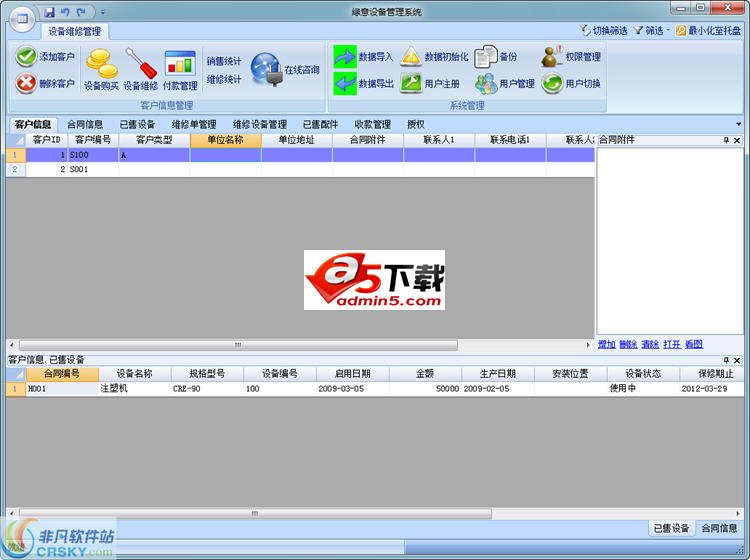This screenshot has width=750, height=560.
Task: Select customer row S001
Action: (300, 169)
